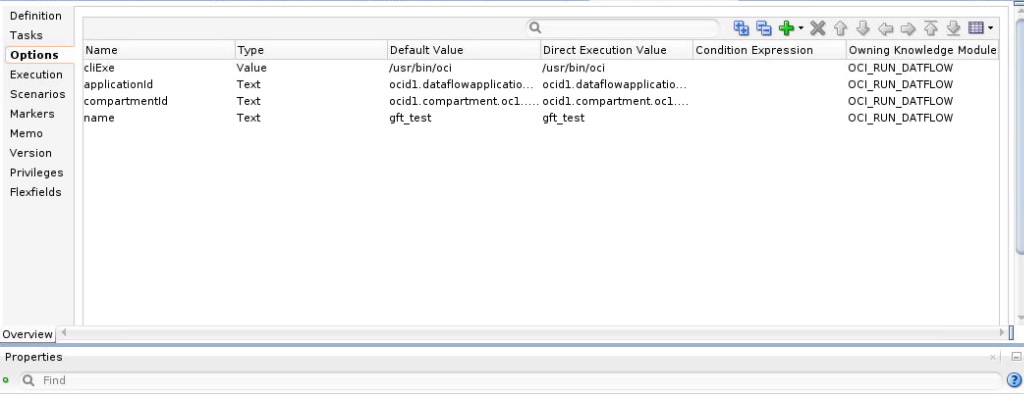Click the gray X delete option icon

pyautogui.click(x=818, y=28)
